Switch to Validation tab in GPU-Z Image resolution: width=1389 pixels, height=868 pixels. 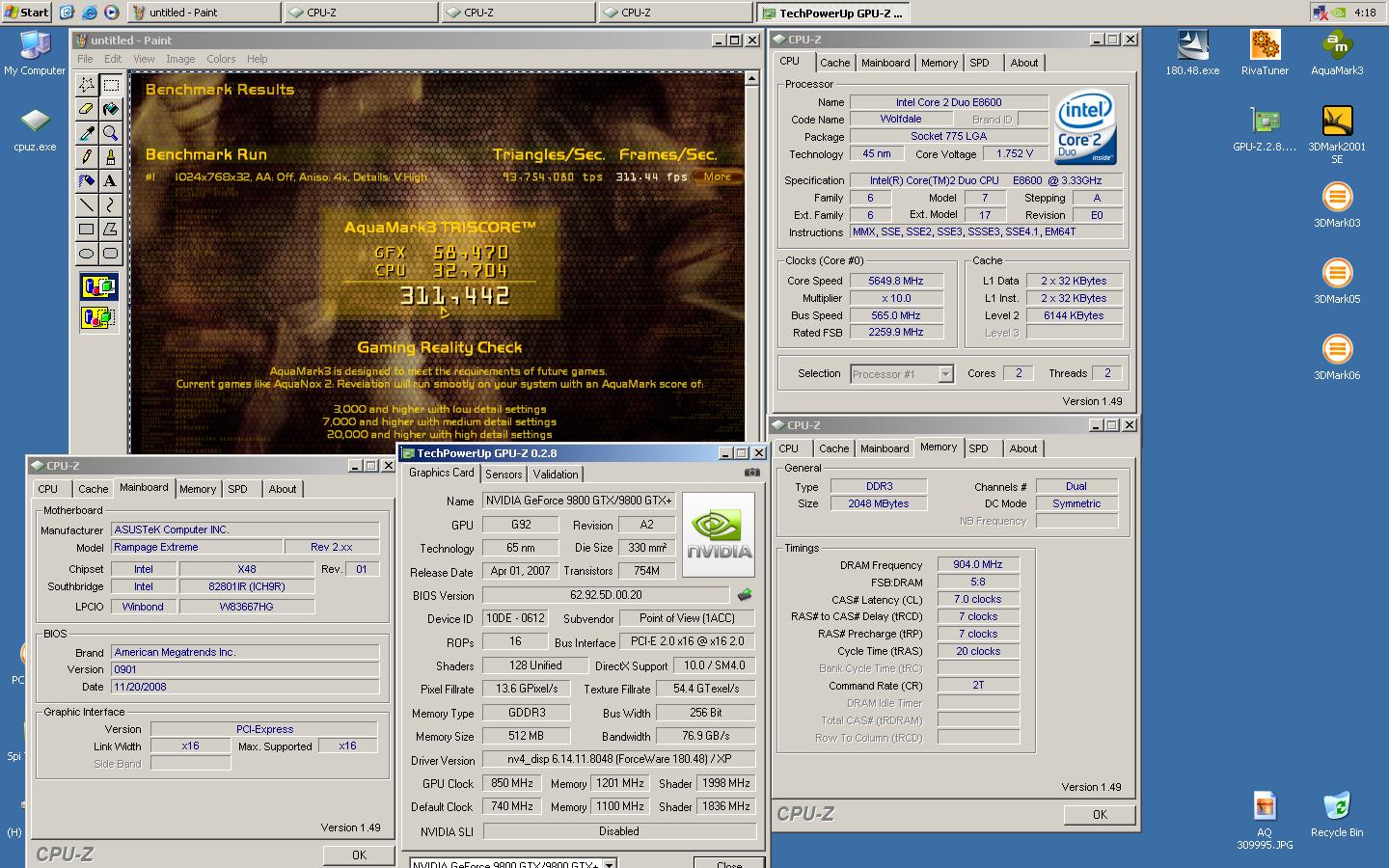click(556, 474)
